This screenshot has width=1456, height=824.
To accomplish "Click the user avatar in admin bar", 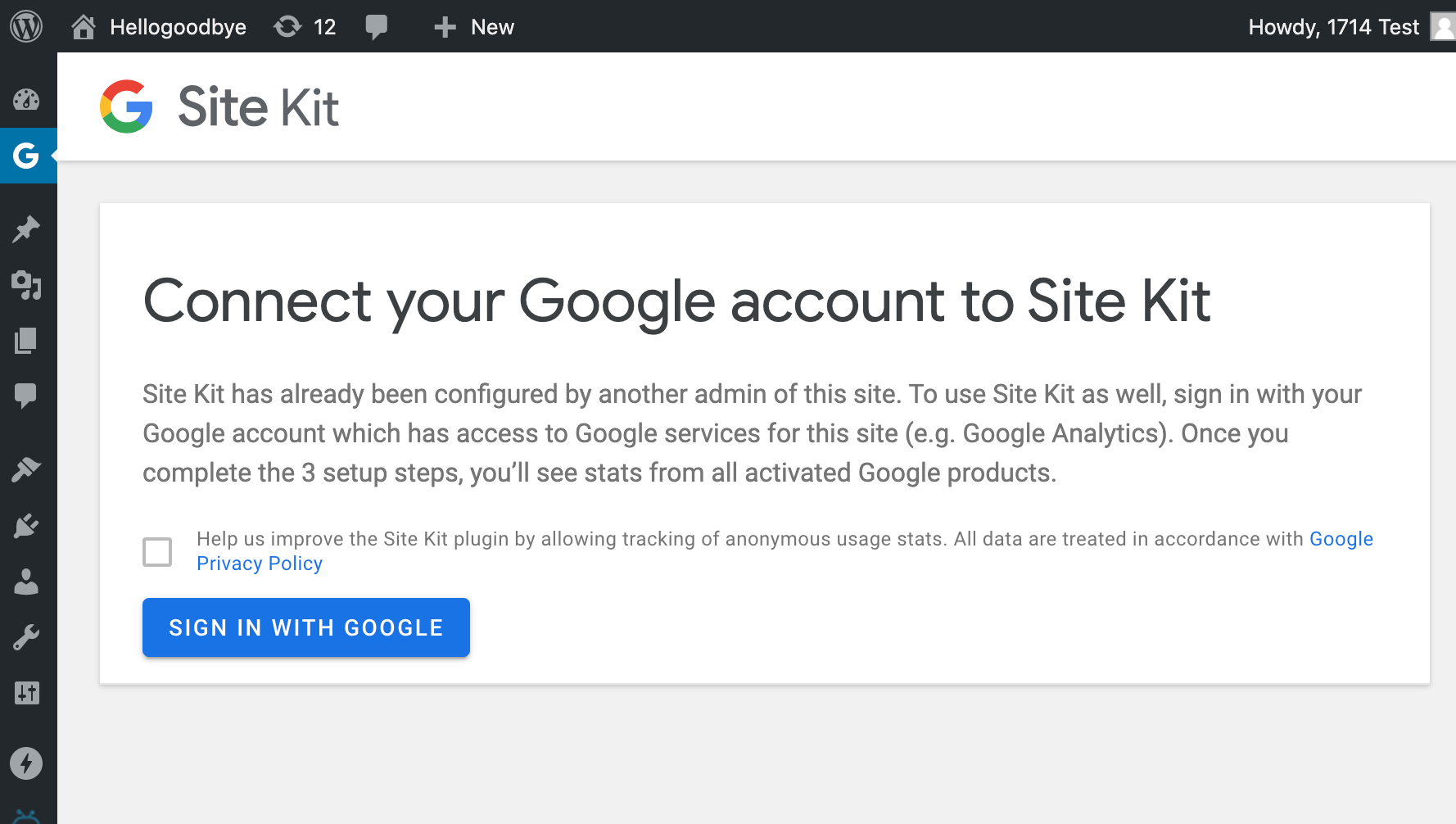I will (1443, 27).
